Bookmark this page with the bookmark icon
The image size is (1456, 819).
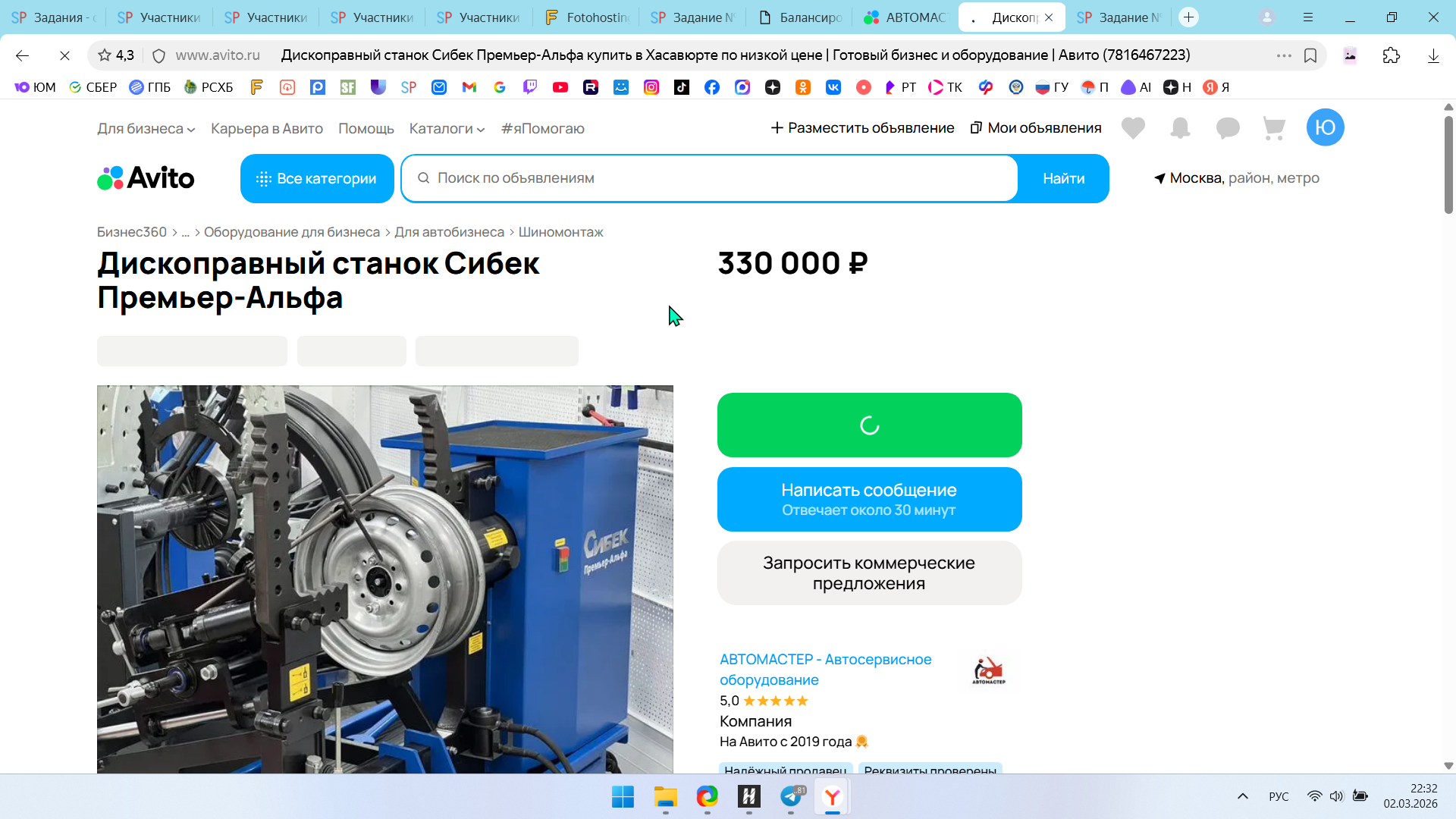[1310, 55]
